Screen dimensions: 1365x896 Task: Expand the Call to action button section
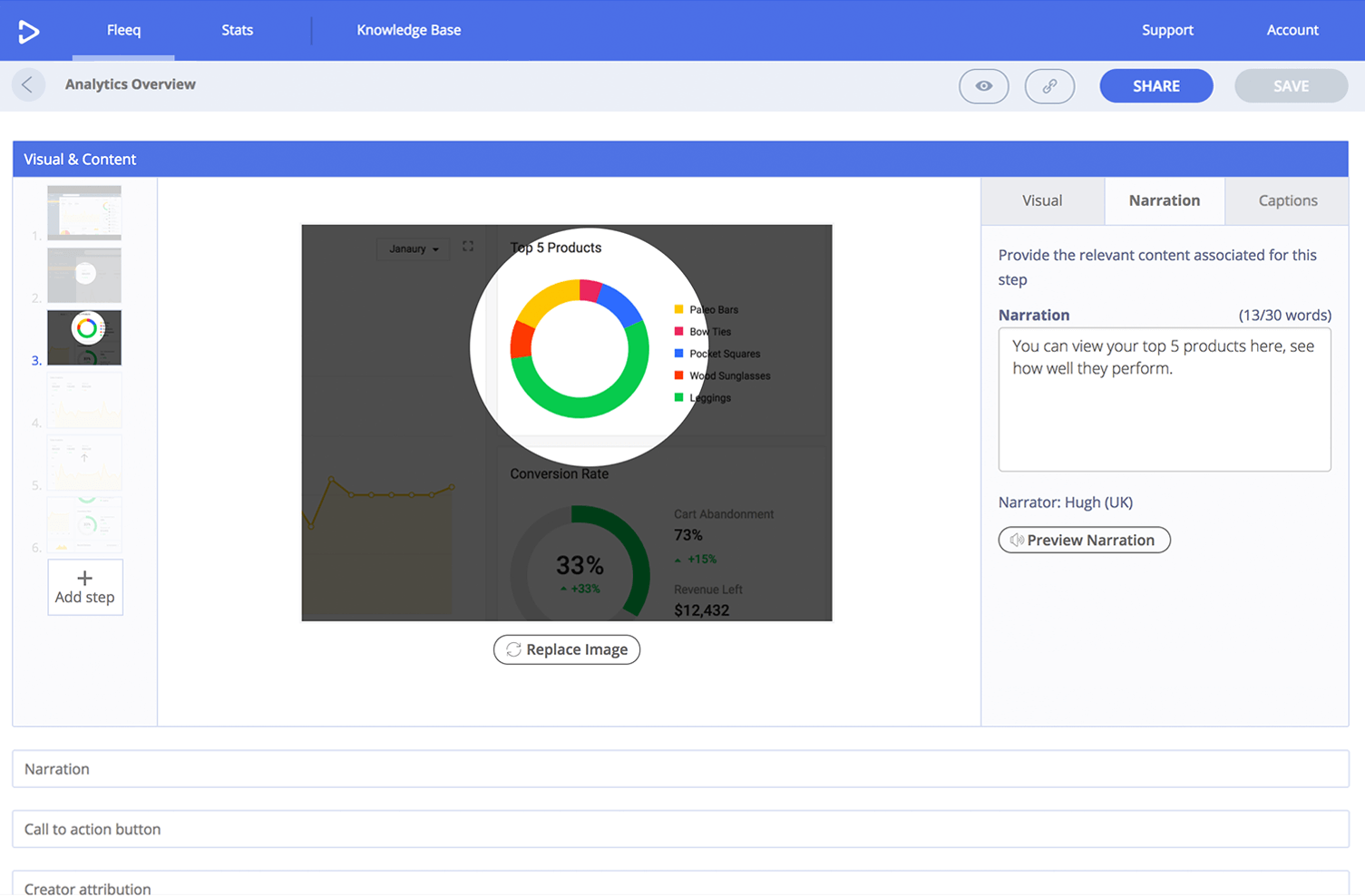coord(680,829)
